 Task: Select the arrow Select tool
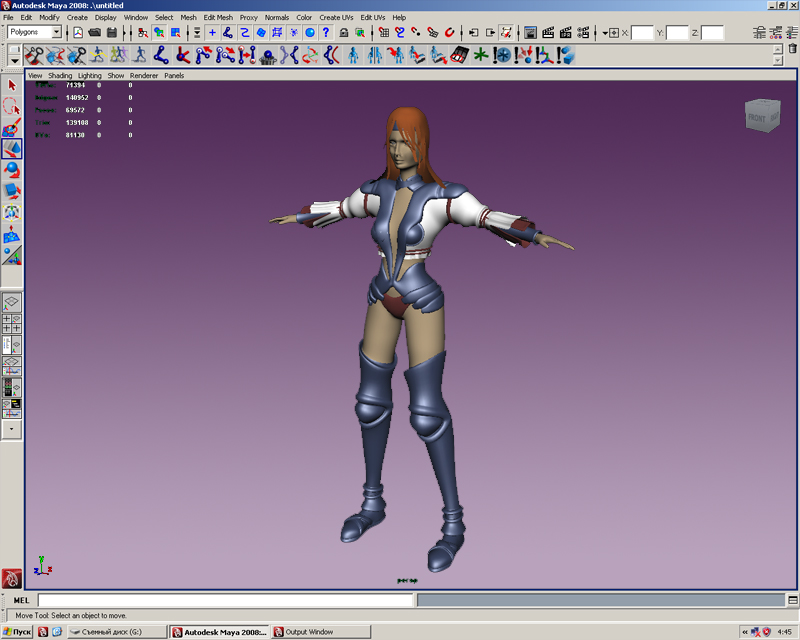click(x=12, y=86)
